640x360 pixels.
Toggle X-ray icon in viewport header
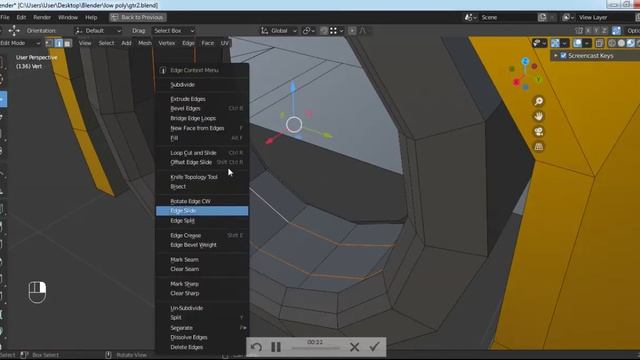600,43
